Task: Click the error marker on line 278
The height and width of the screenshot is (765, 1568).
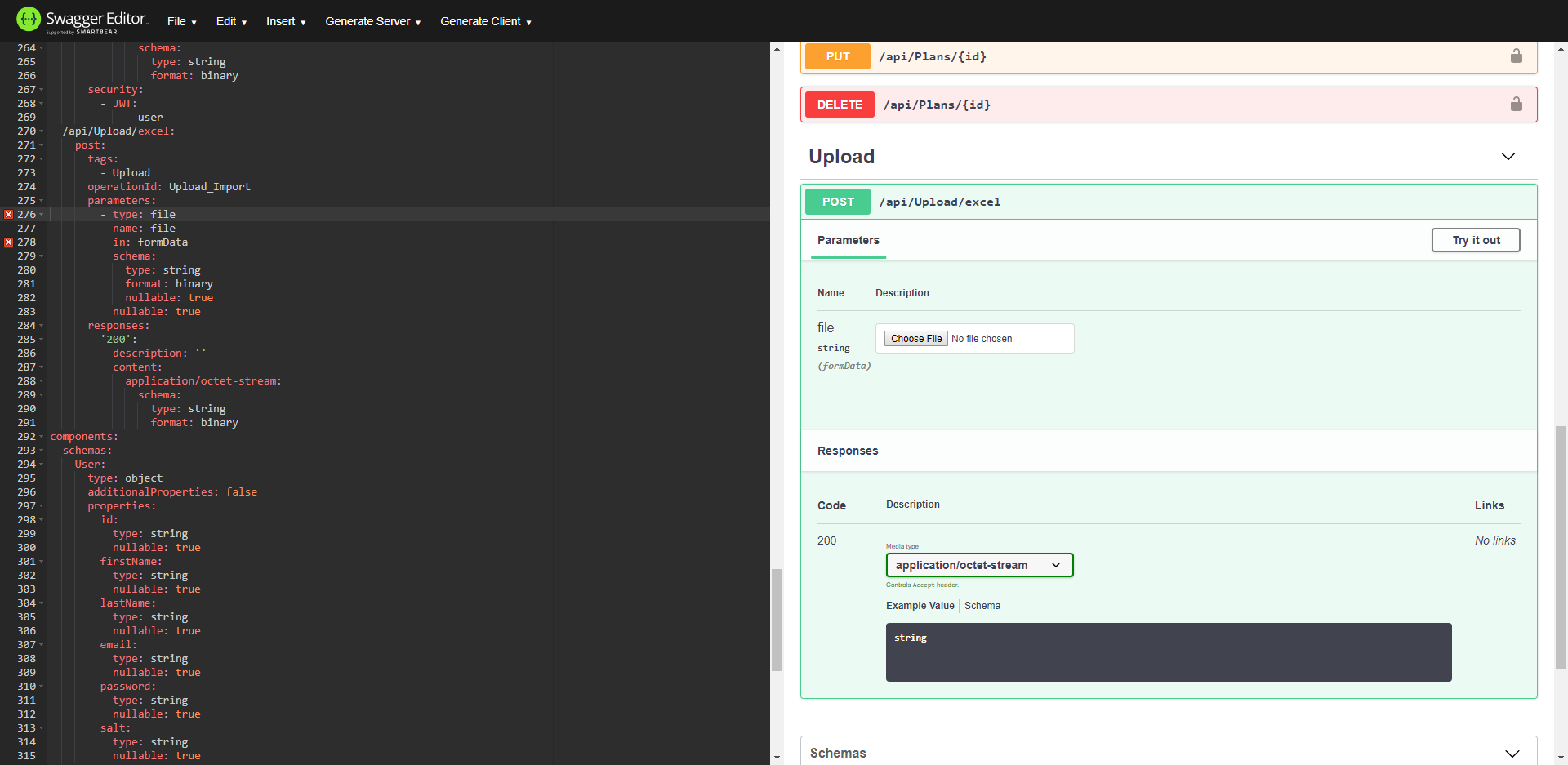Action: pos(7,242)
